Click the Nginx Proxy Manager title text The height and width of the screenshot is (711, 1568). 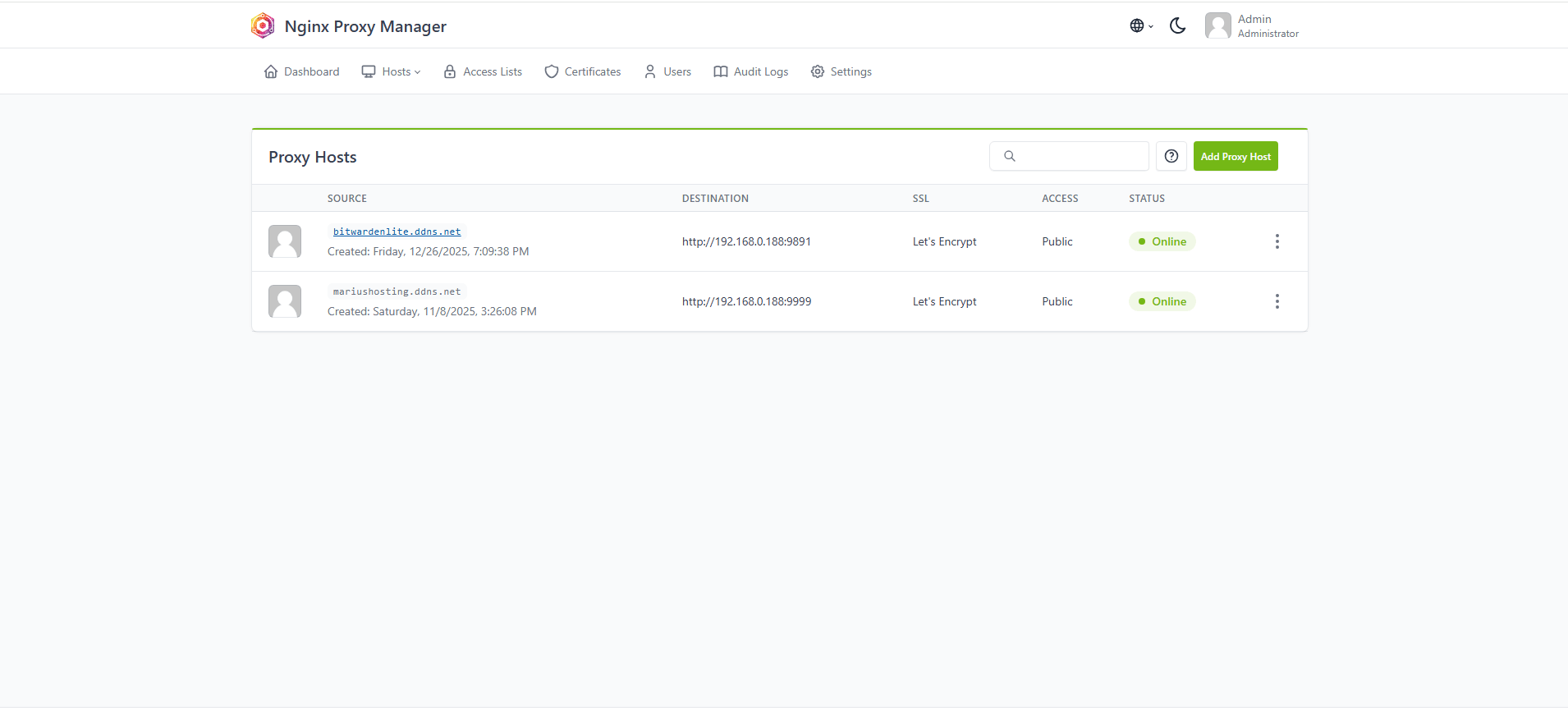pos(365,26)
